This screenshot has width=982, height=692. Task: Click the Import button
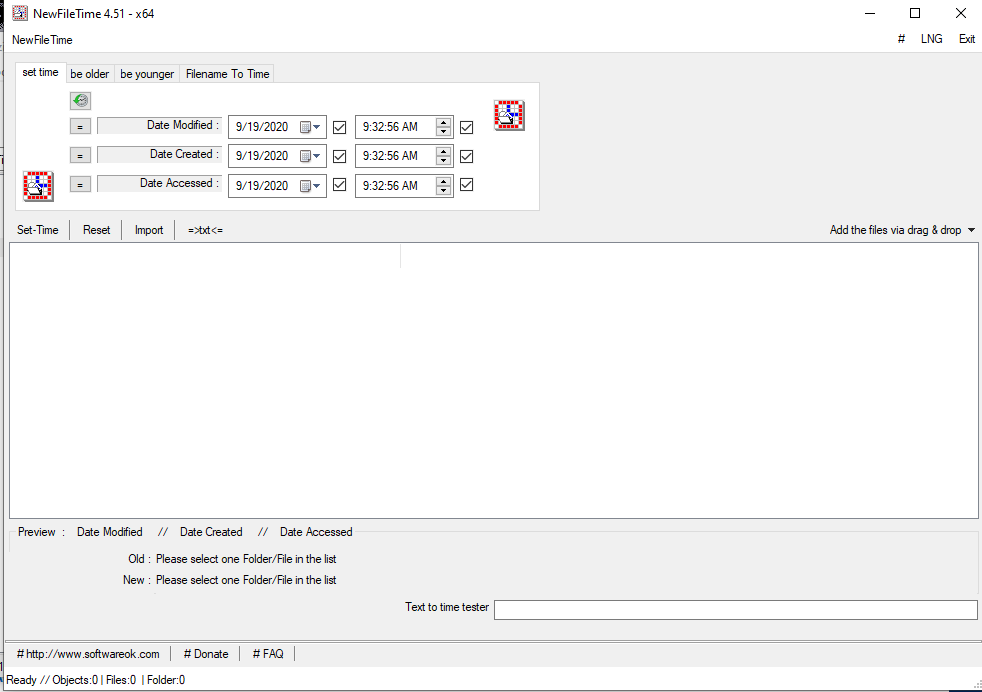tap(149, 230)
